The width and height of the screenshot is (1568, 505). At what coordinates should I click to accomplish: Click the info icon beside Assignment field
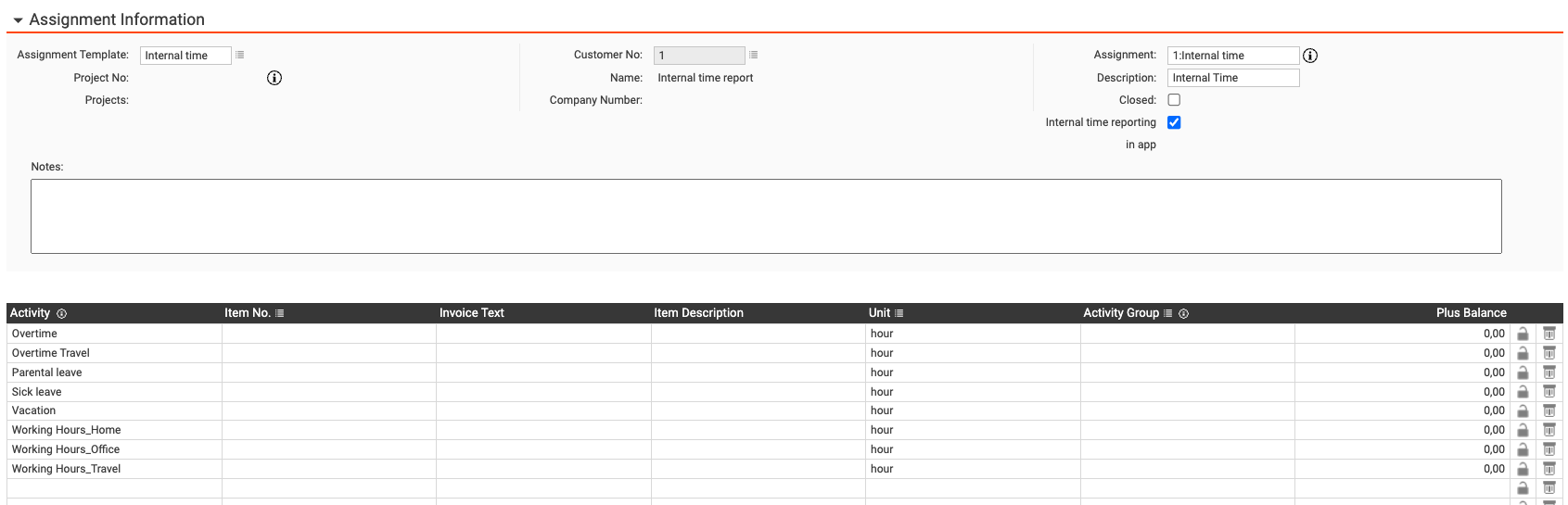[1310, 56]
